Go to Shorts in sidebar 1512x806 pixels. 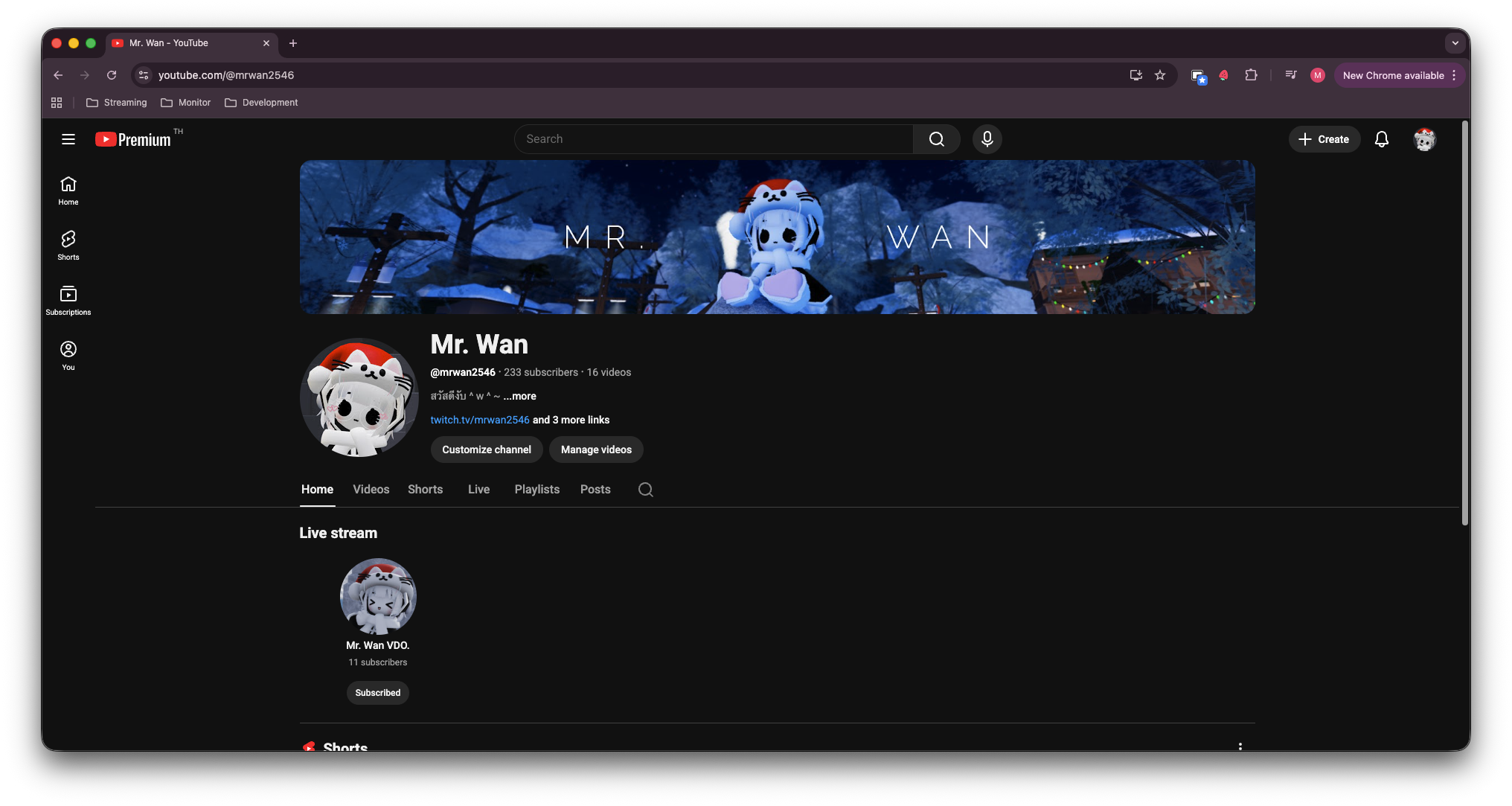(x=68, y=245)
